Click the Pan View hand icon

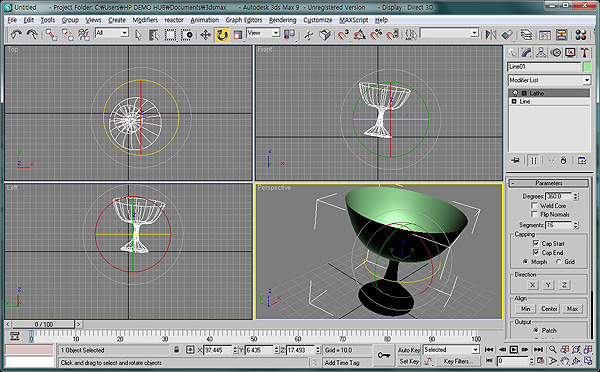pos(565,361)
